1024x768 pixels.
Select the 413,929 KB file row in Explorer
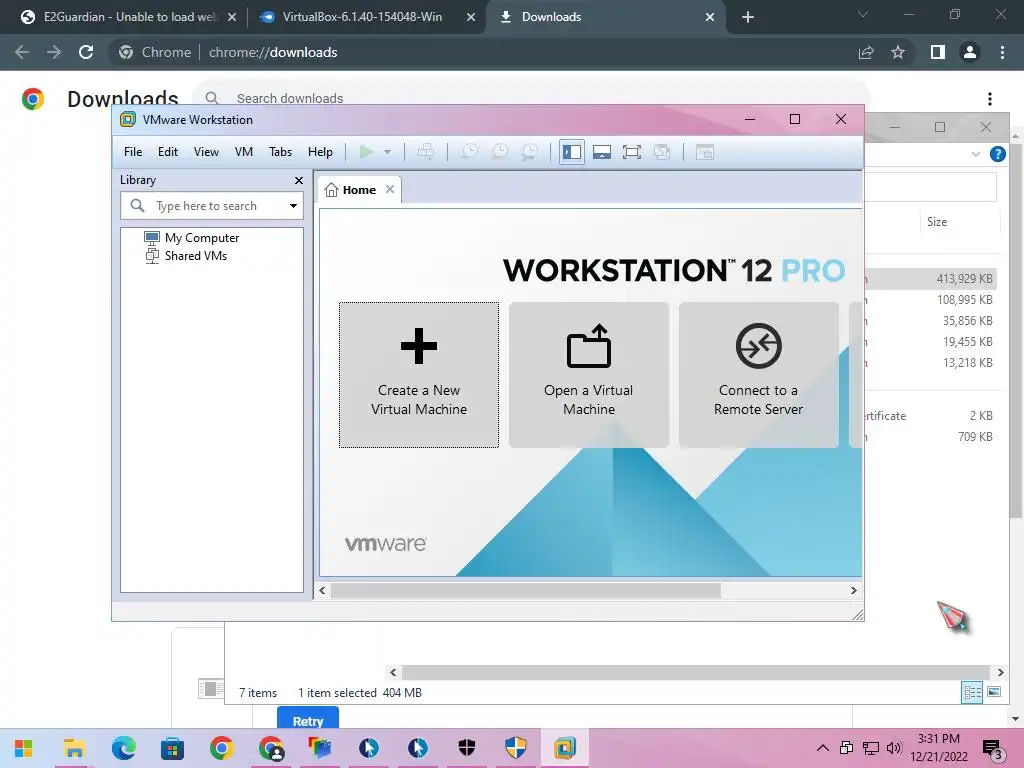point(931,279)
